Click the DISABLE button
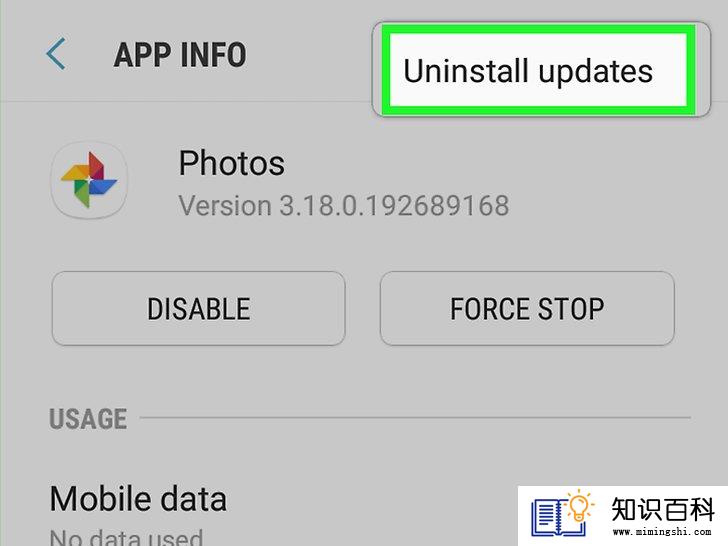Image resolution: width=728 pixels, height=546 pixels. (199, 308)
